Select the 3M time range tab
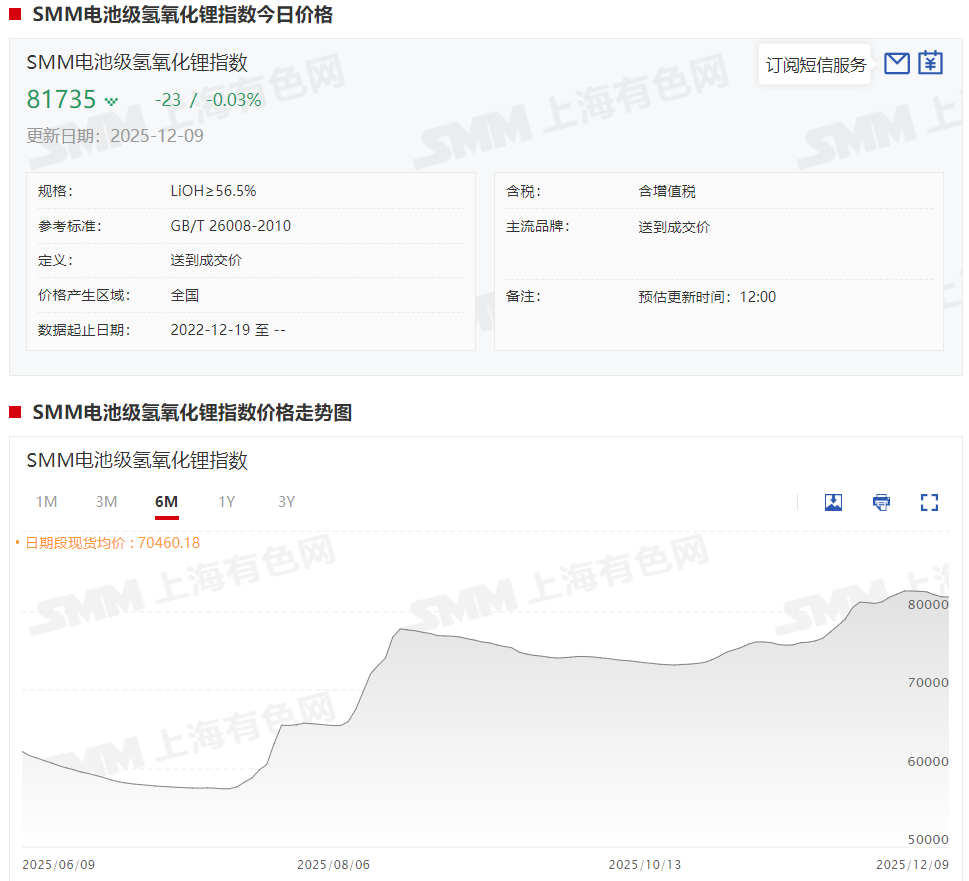This screenshot has height=881, width=969. [x=106, y=502]
